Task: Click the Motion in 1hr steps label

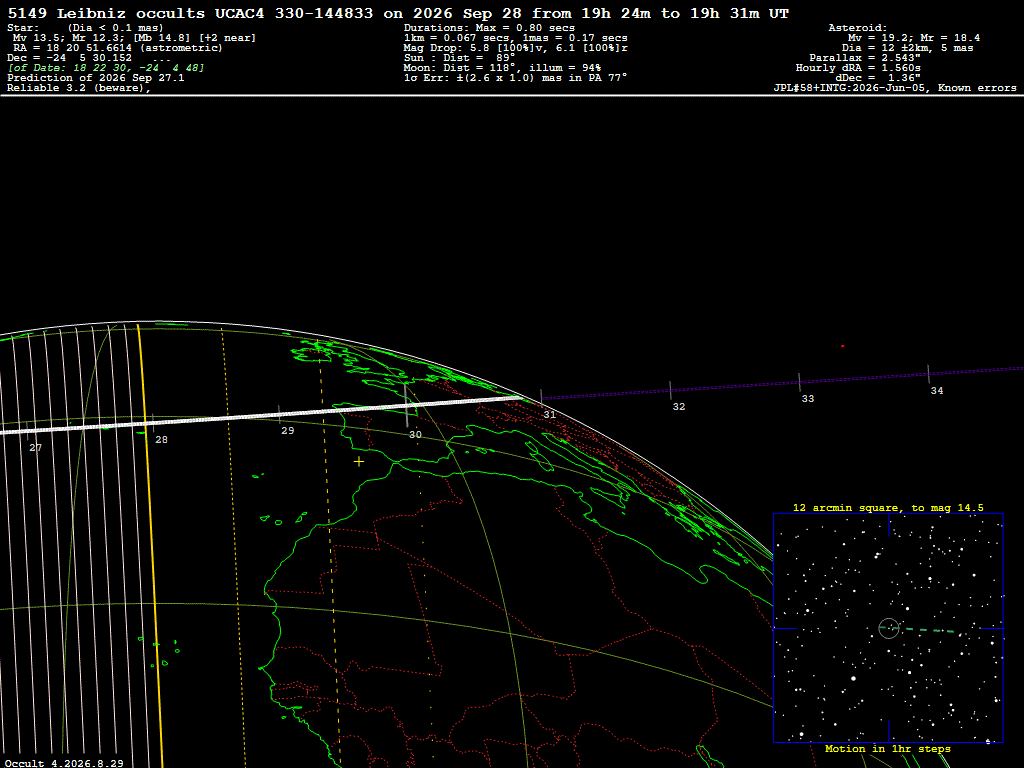Action: click(x=888, y=748)
